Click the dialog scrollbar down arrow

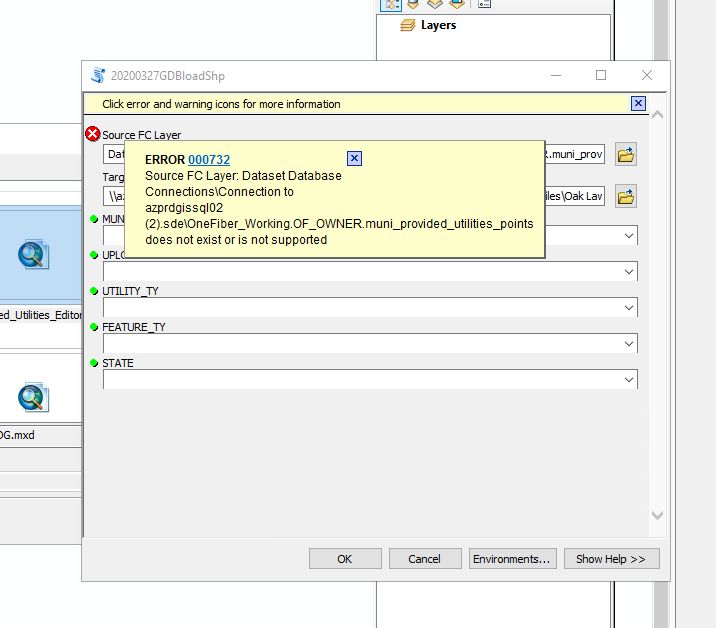658,516
